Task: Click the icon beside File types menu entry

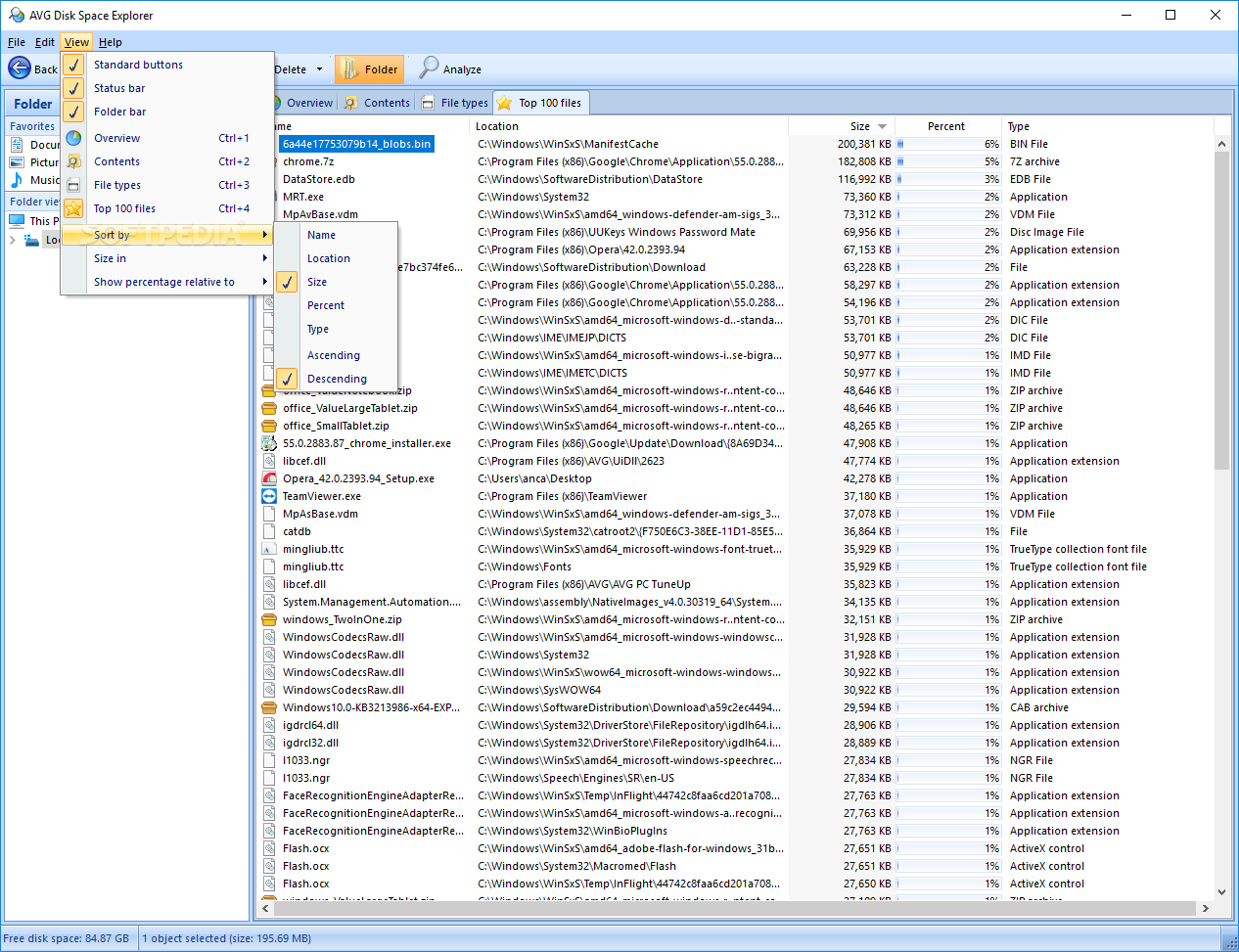Action: tap(73, 185)
